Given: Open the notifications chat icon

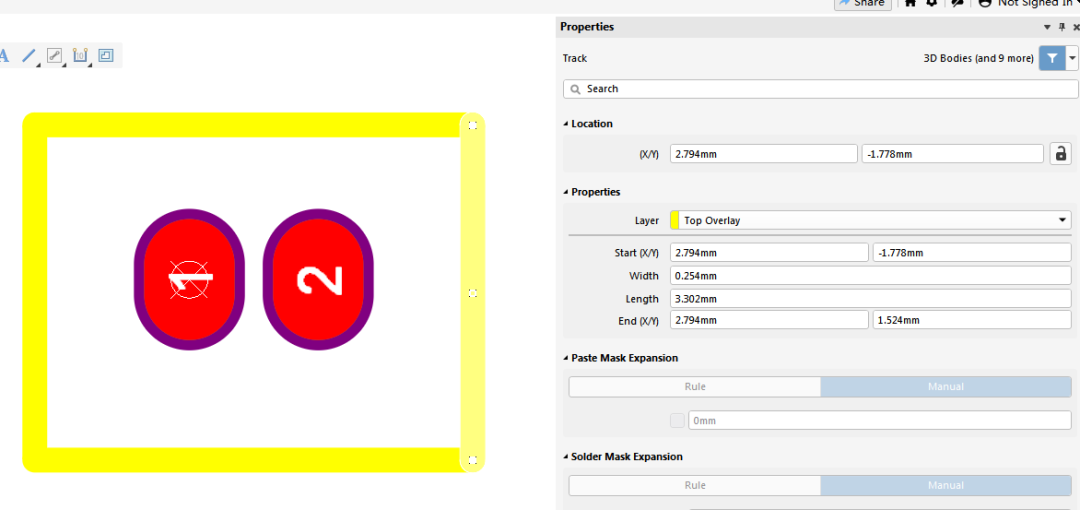Looking at the screenshot, I should click(957, 3).
